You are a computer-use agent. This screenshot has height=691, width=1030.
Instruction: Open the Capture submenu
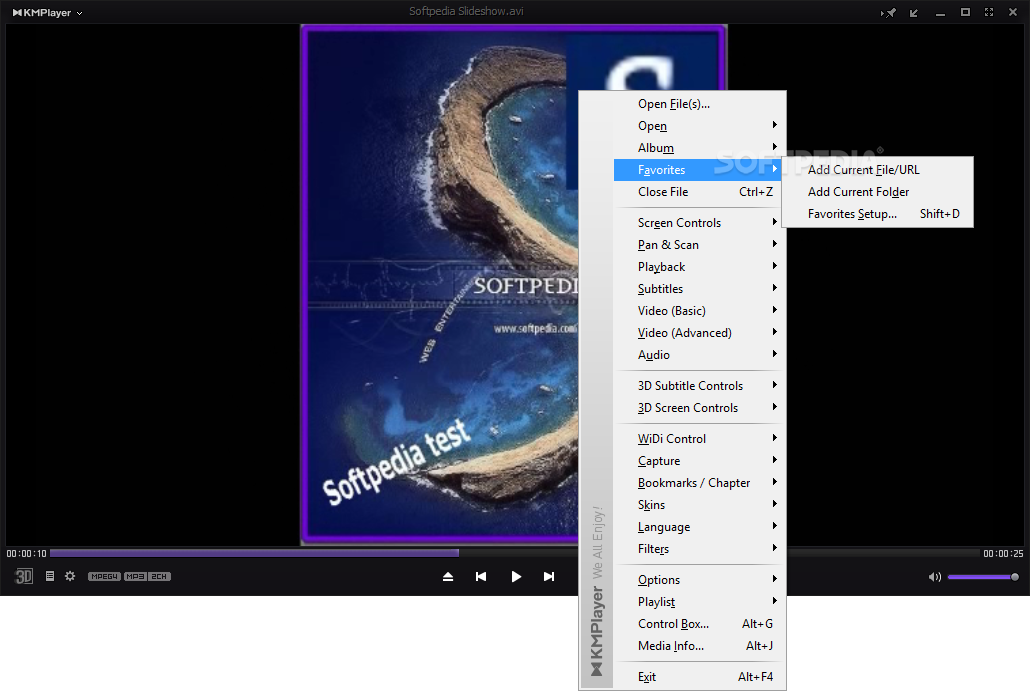point(700,460)
